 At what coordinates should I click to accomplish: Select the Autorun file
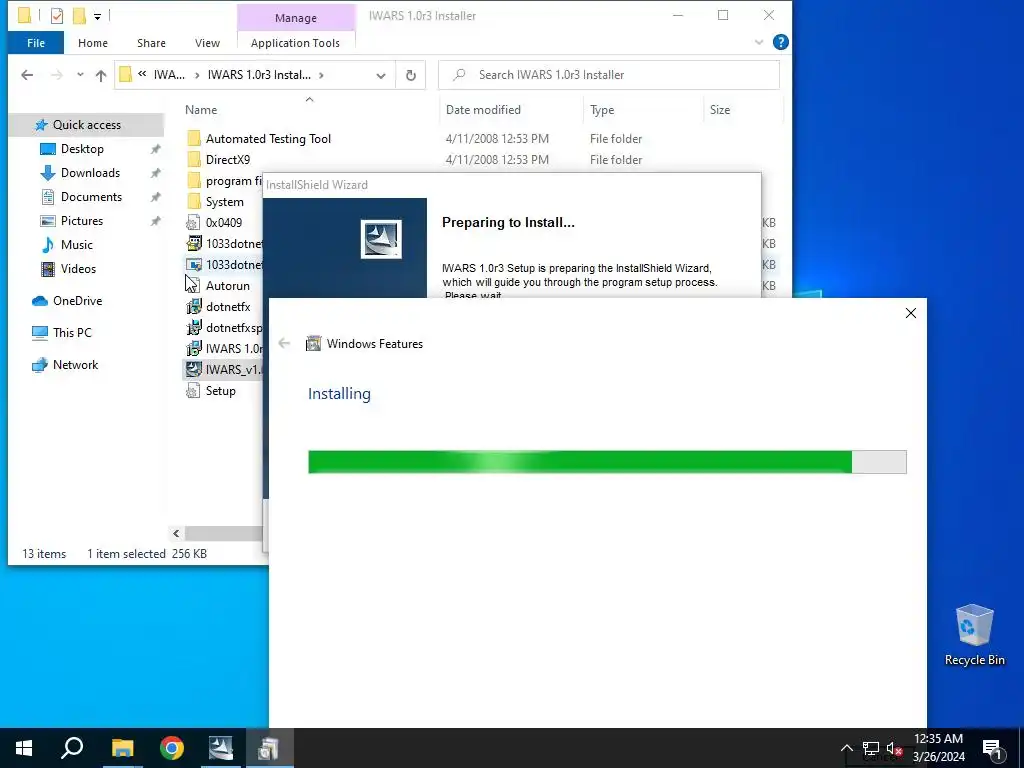(227, 286)
